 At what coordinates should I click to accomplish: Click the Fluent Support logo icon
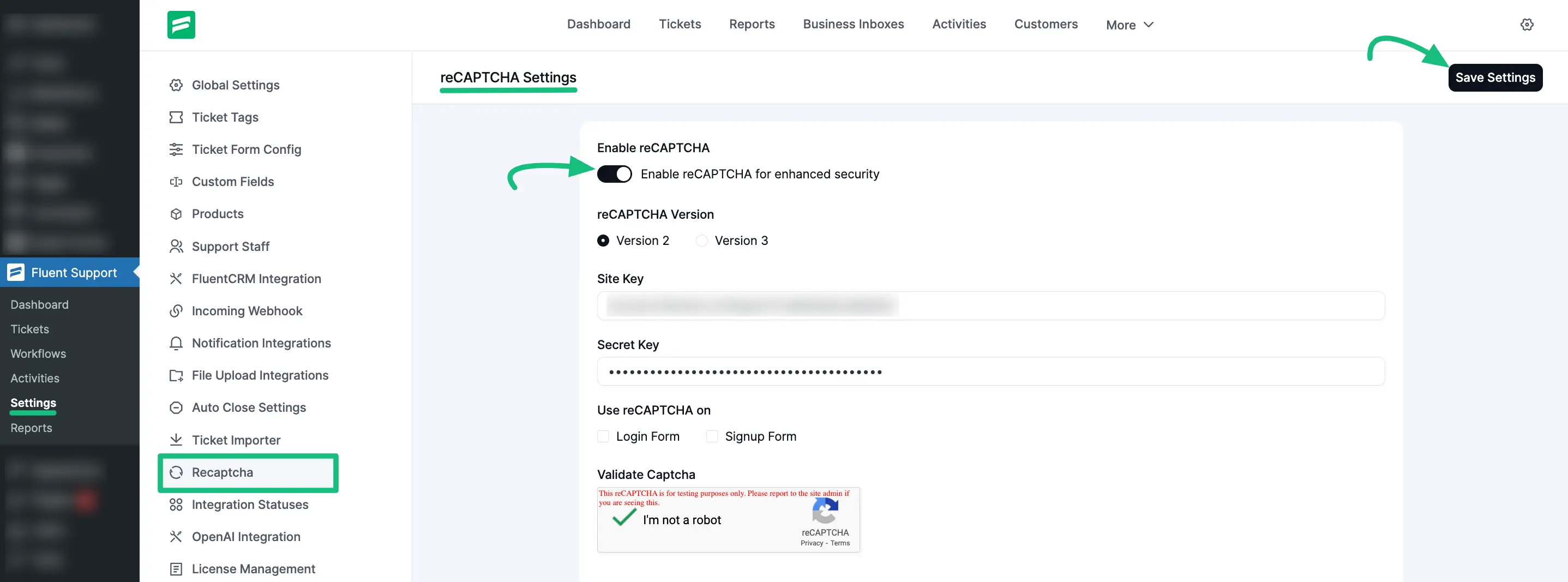[x=182, y=25]
